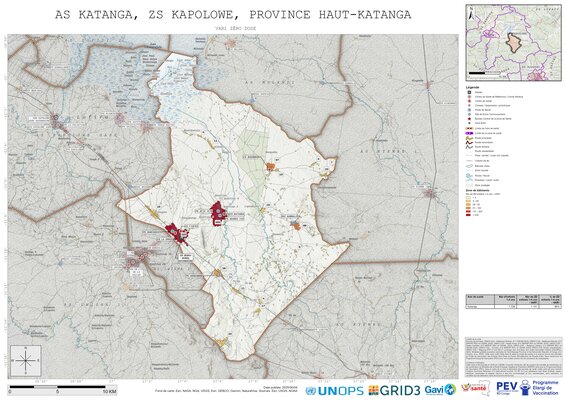
Task: Click the compass rose at bottom left
Action: pyautogui.click(x=26, y=361)
